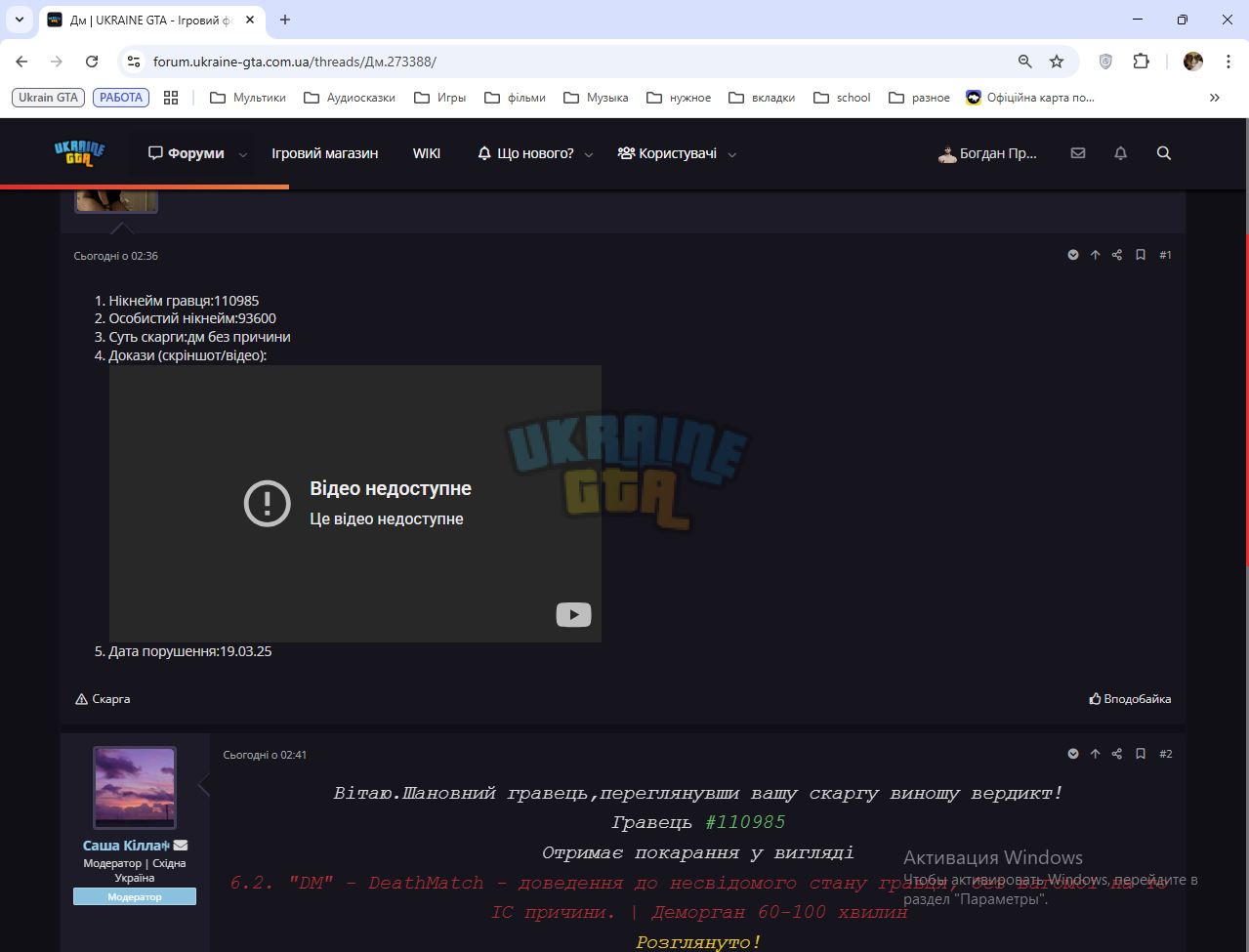The width and height of the screenshot is (1249, 952).
Task: Open the Игры bookmark folder
Action: click(440, 98)
